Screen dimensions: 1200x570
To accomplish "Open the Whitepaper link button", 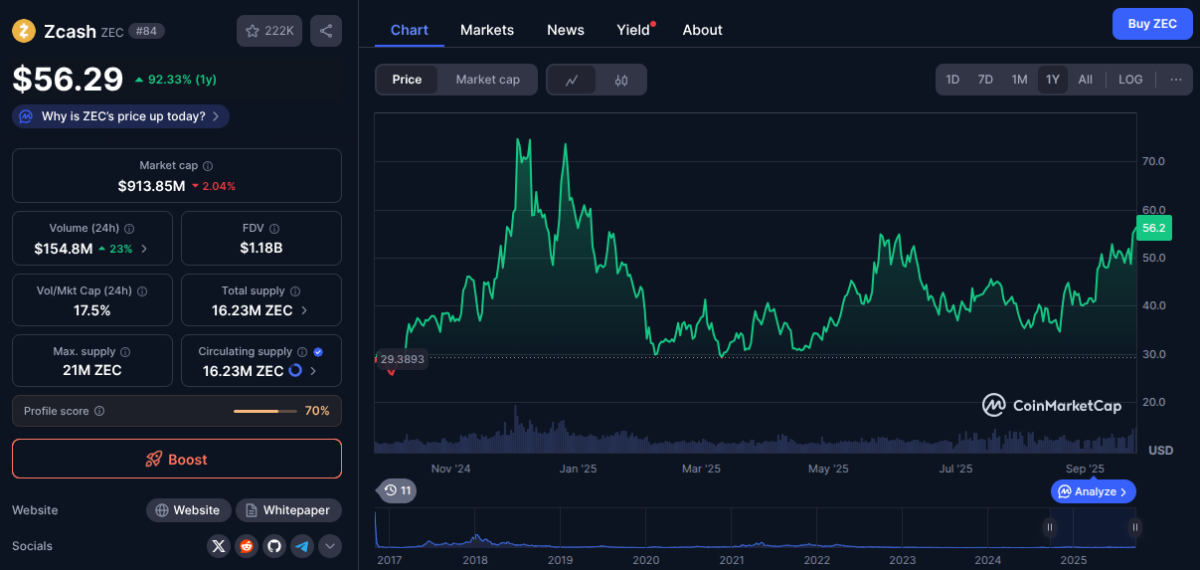I will point(289,510).
